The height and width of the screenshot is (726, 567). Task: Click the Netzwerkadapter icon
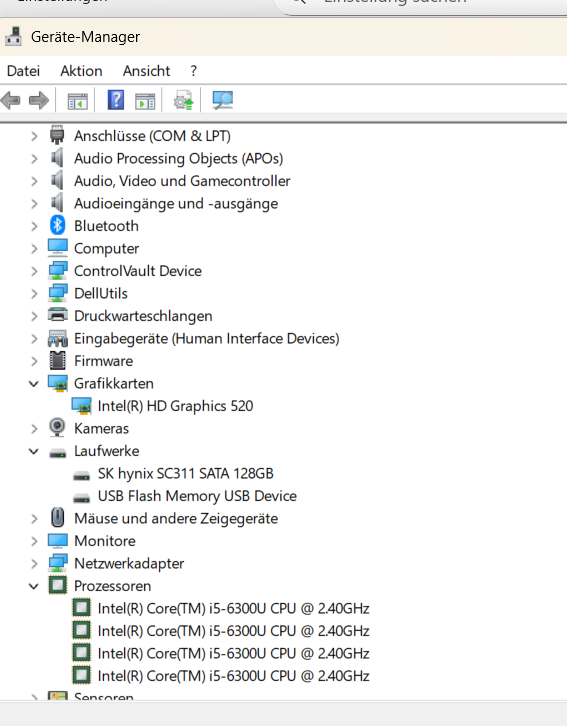pos(57,563)
